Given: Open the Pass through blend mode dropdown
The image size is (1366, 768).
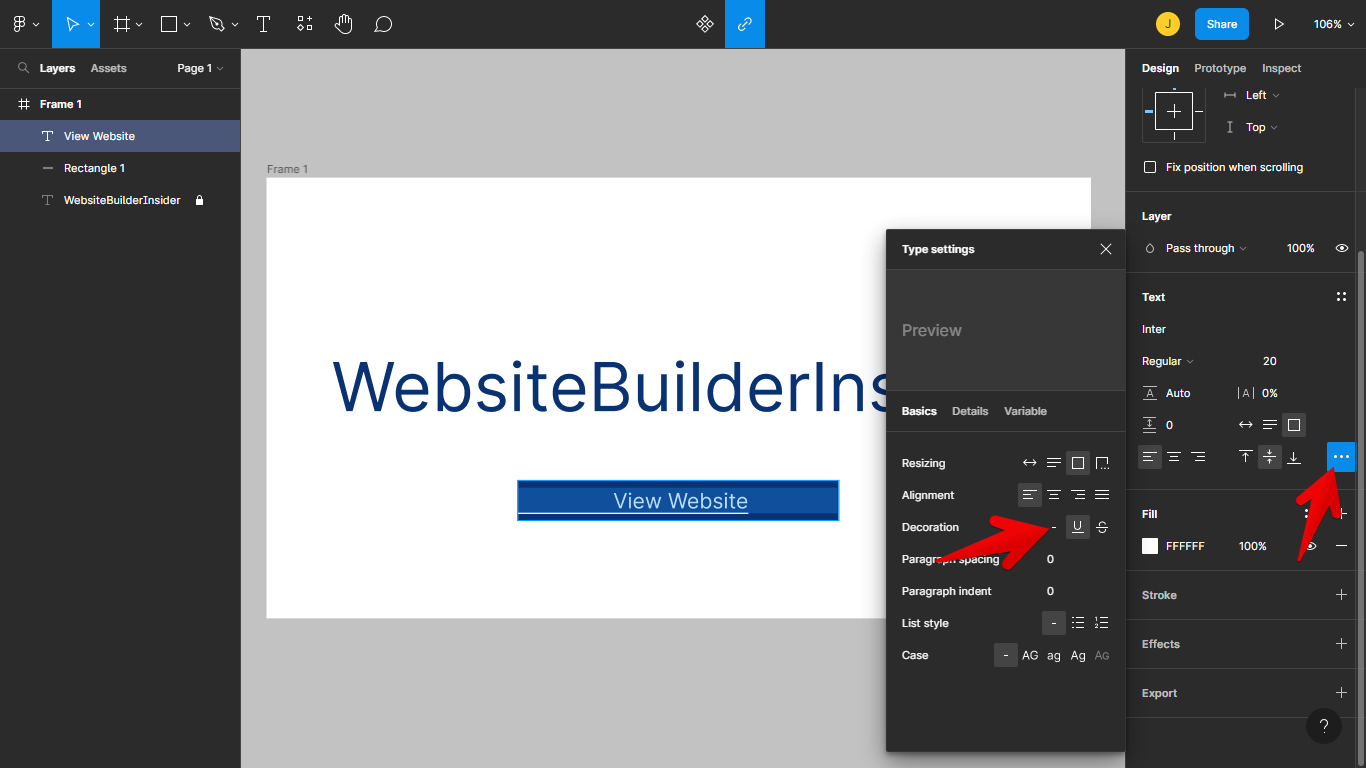Looking at the screenshot, I should 1205,248.
